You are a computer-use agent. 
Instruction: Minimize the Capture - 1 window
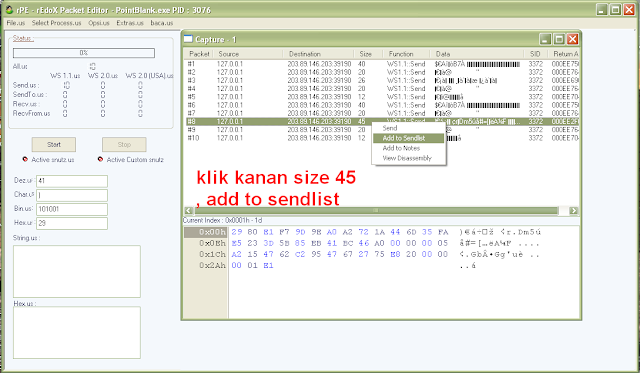pos(545,39)
